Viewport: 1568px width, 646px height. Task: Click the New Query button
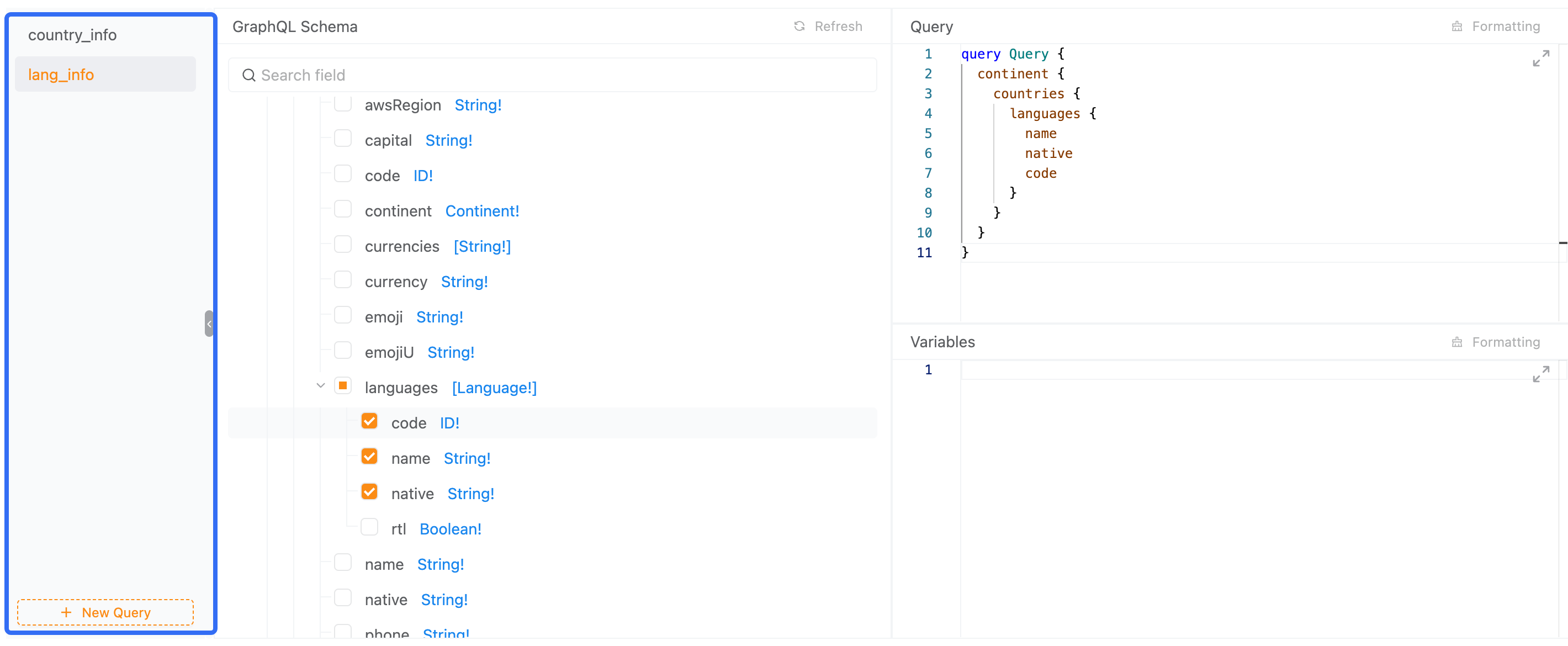point(105,612)
